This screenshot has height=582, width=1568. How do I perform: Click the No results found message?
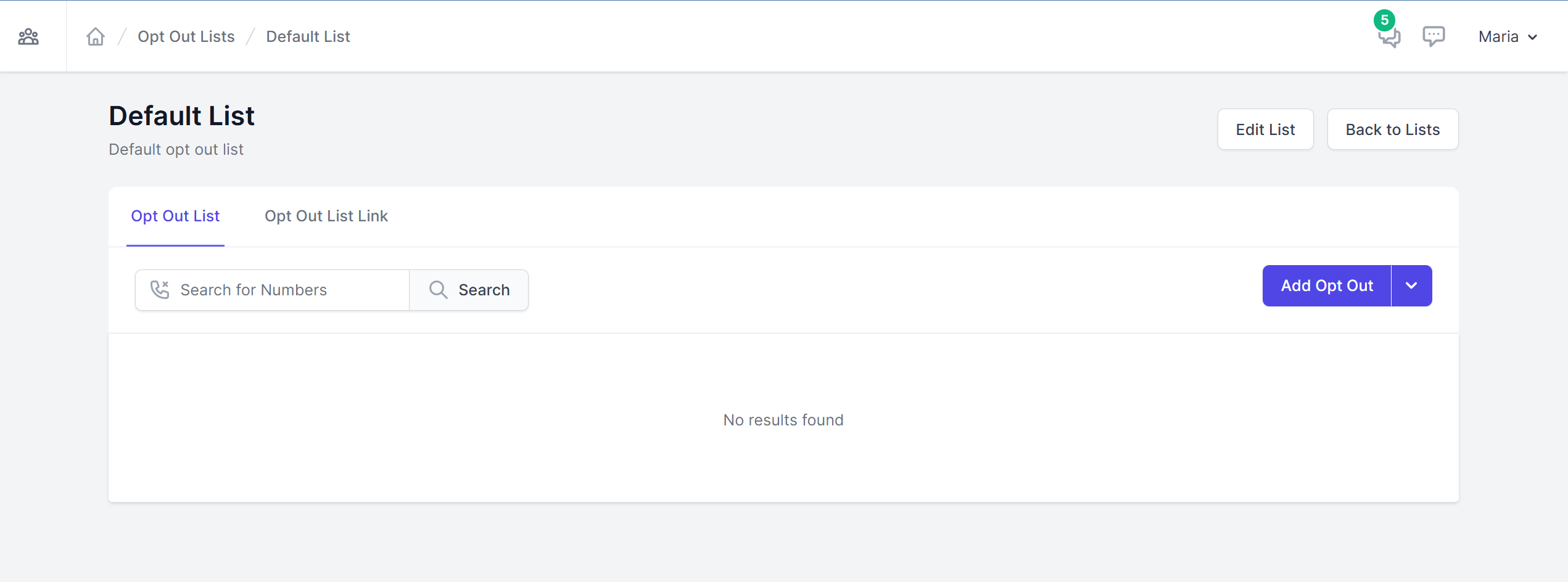tap(783, 420)
